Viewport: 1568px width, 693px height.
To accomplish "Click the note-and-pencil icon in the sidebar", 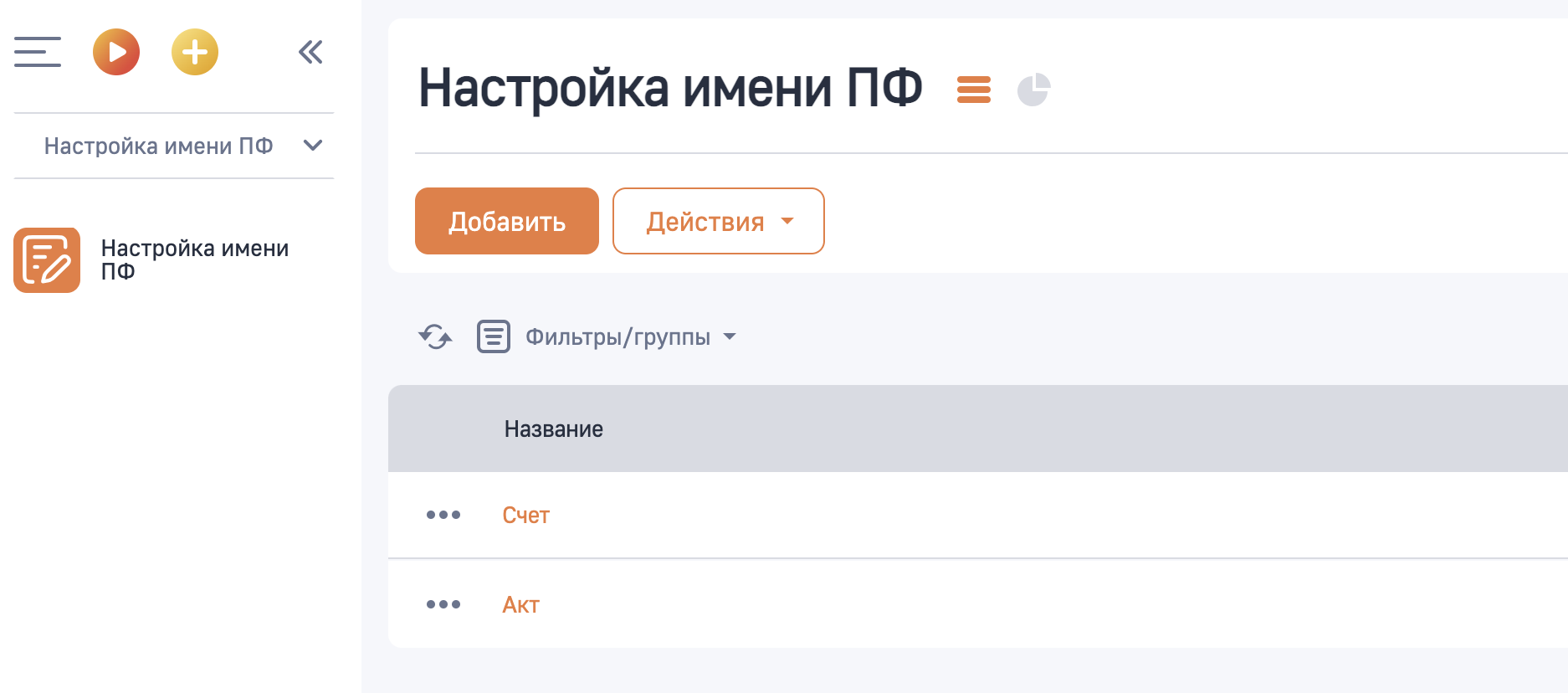I will (x=47, y=260).
